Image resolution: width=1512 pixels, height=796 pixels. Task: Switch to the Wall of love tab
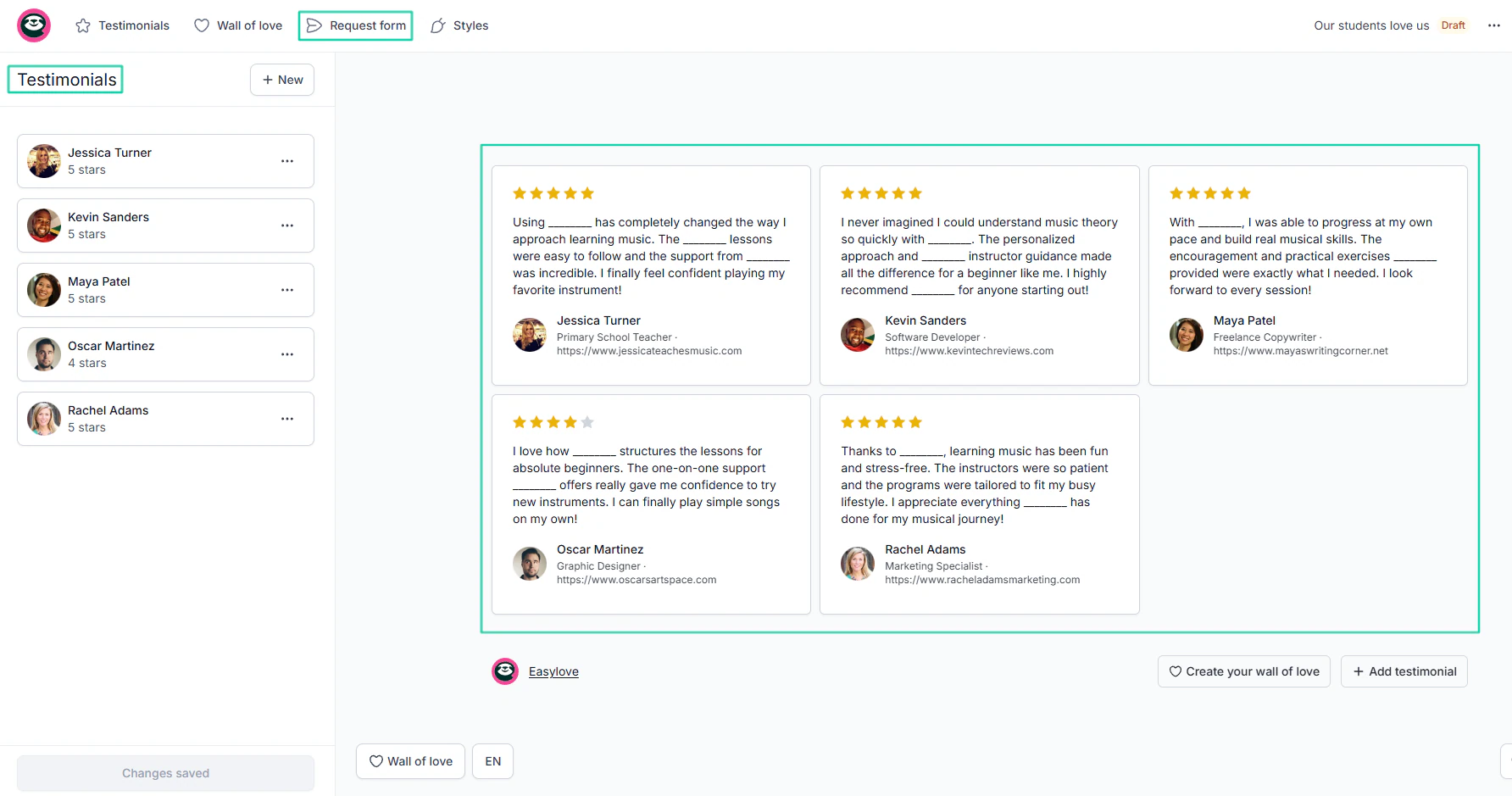tap(238, 25)
